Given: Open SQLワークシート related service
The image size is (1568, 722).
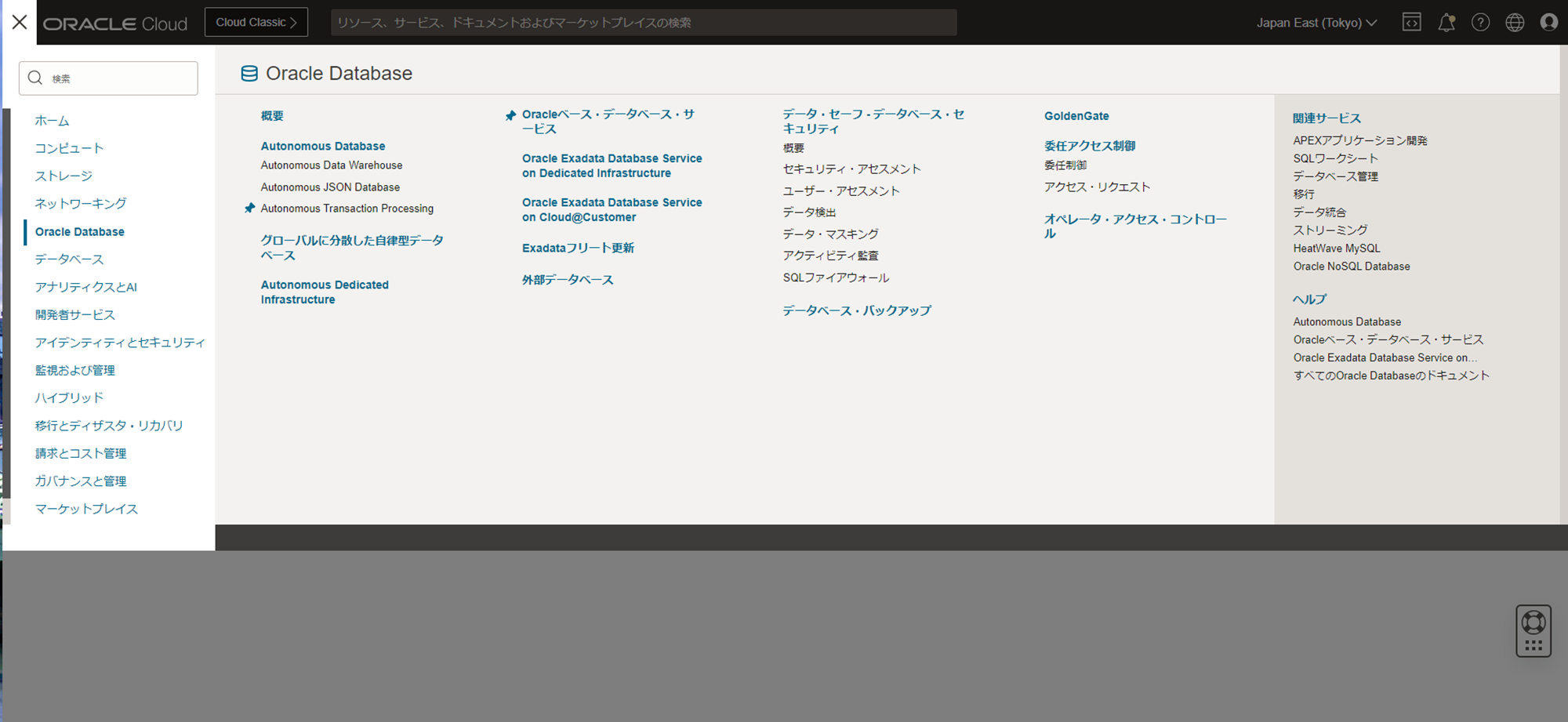Looking at the screenshot, I should click(x=1335, y=158).
